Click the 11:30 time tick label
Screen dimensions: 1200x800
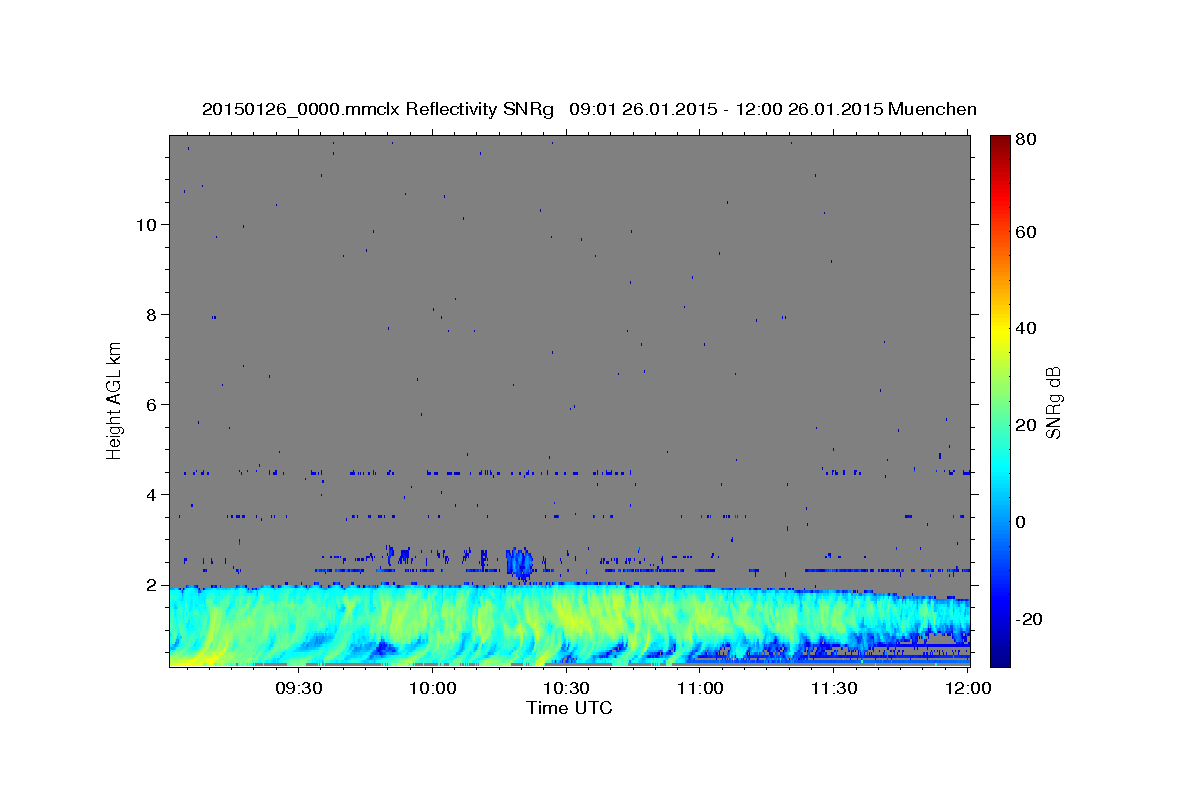[833, 688]
